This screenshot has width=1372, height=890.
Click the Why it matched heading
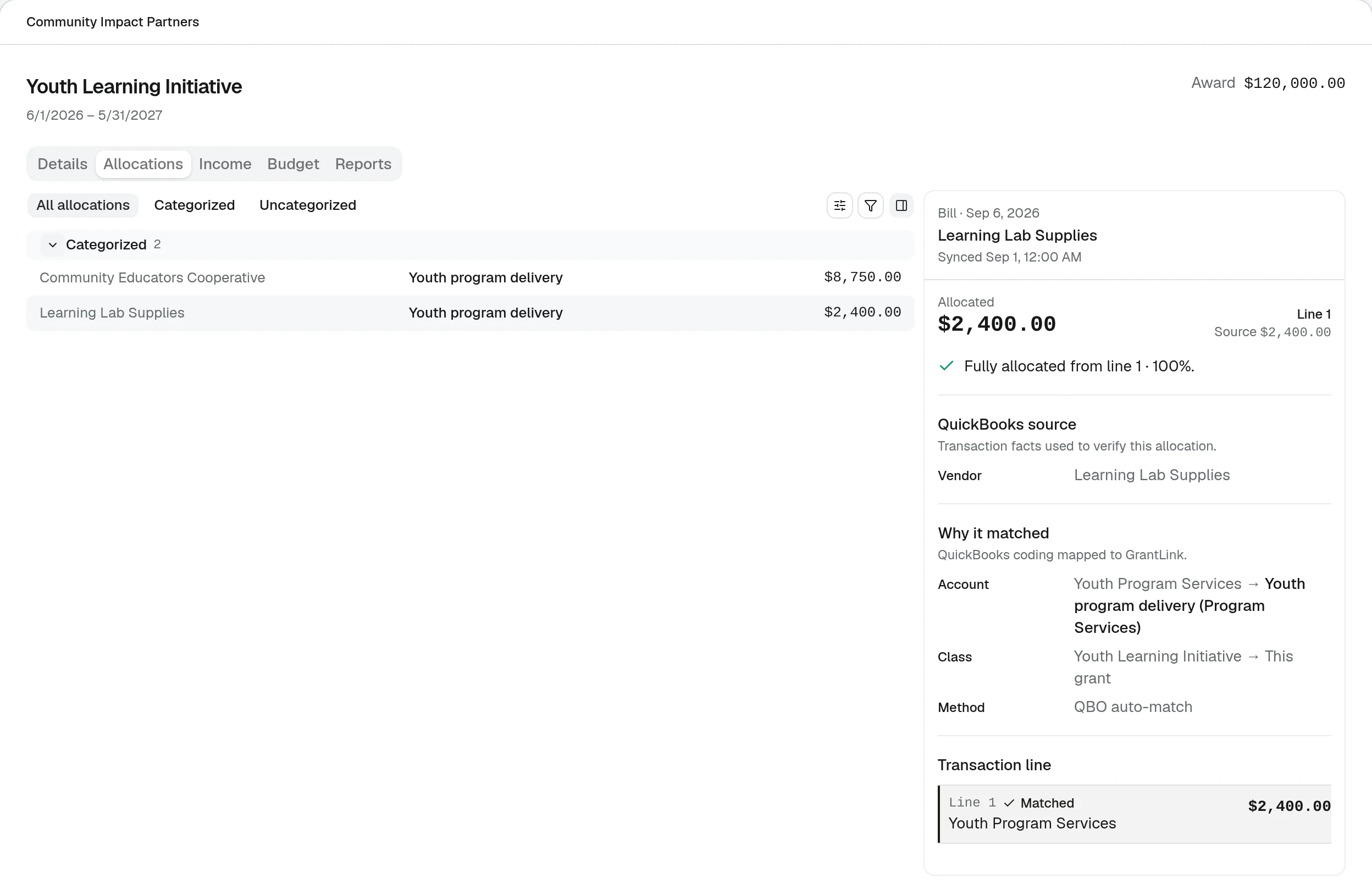coord(993,533)
